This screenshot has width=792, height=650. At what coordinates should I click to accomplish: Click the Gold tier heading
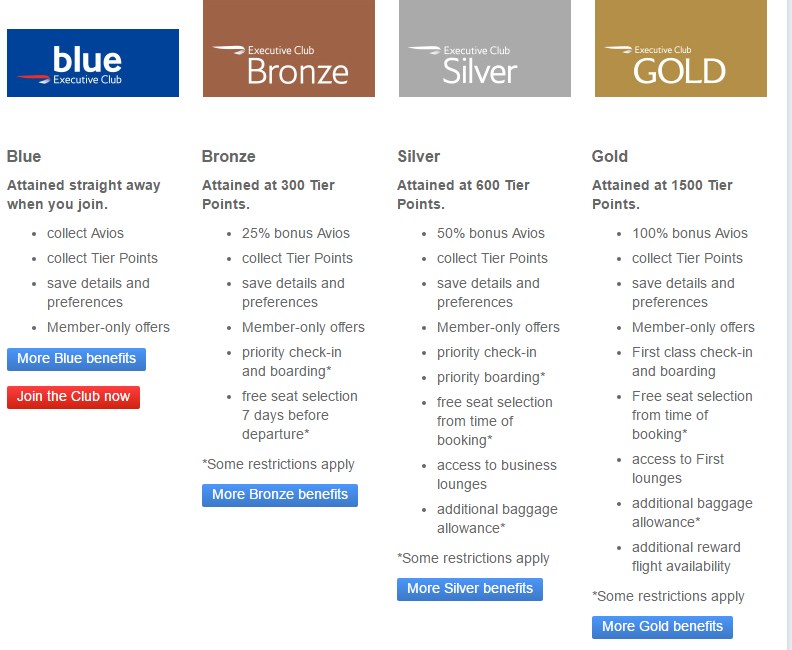[610, 156]
